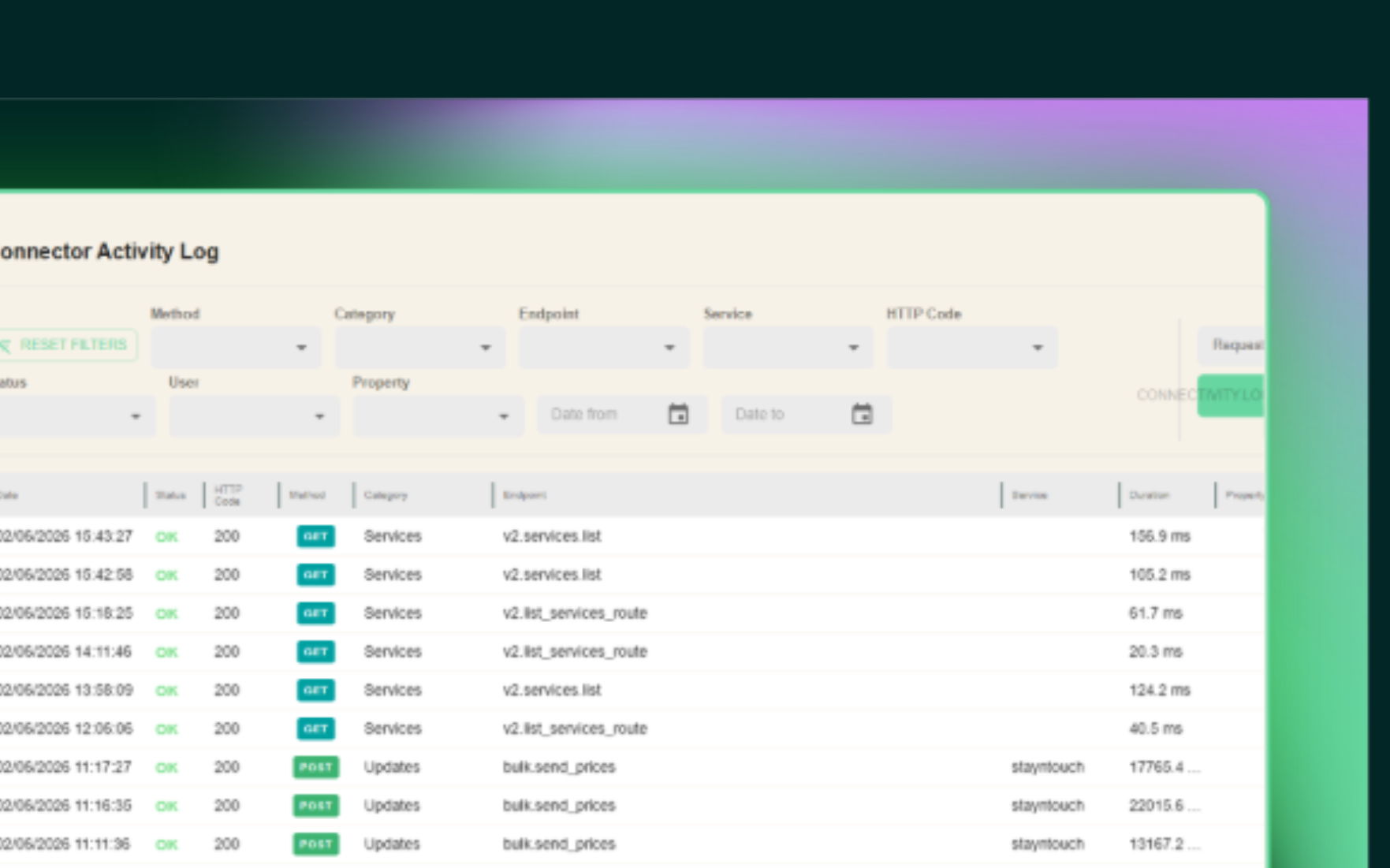Click the 124.2 ms duration value
The image size is (1390, 868).
tap(1159, 690)
